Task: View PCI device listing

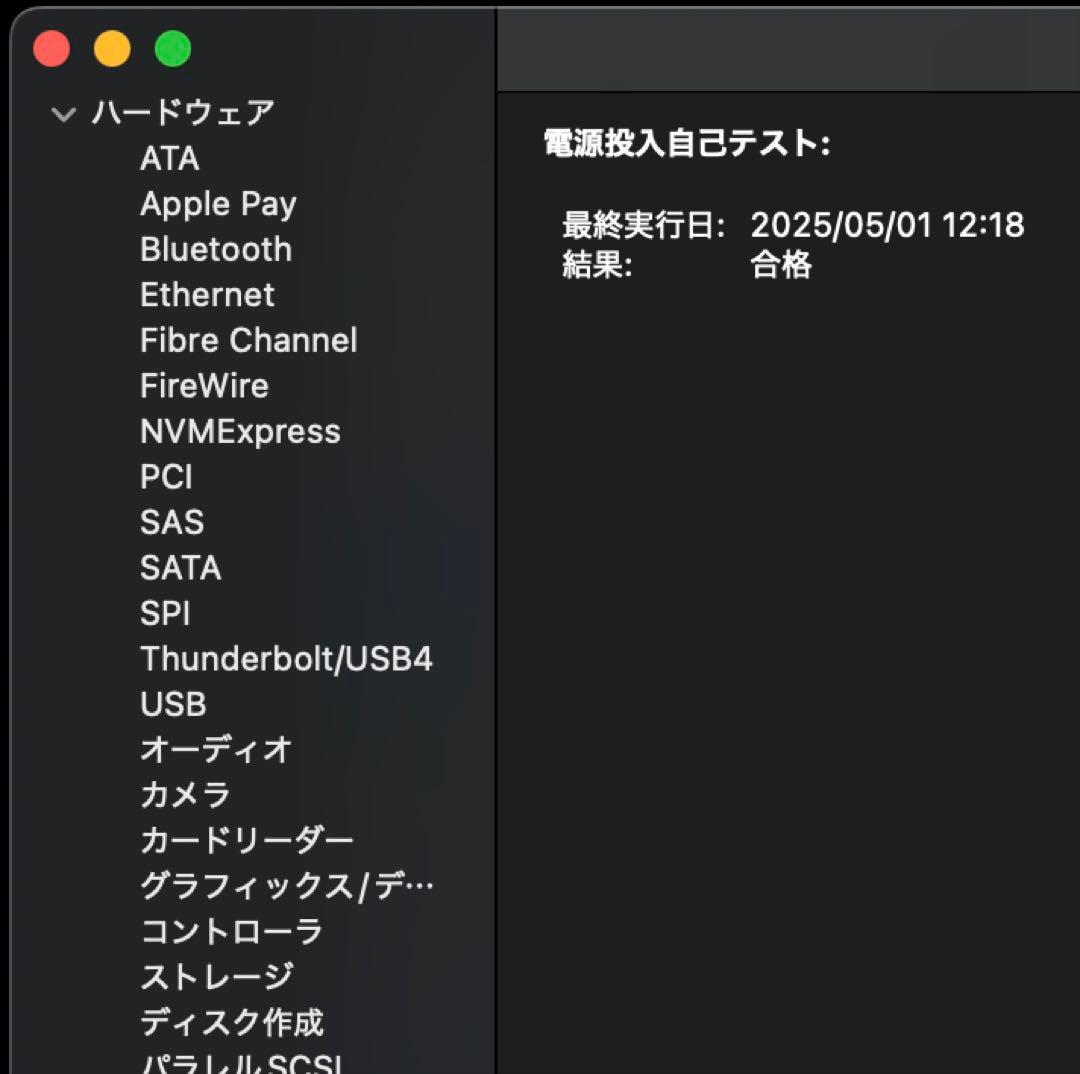Action: pyautogui.click(x=167, y=477)
